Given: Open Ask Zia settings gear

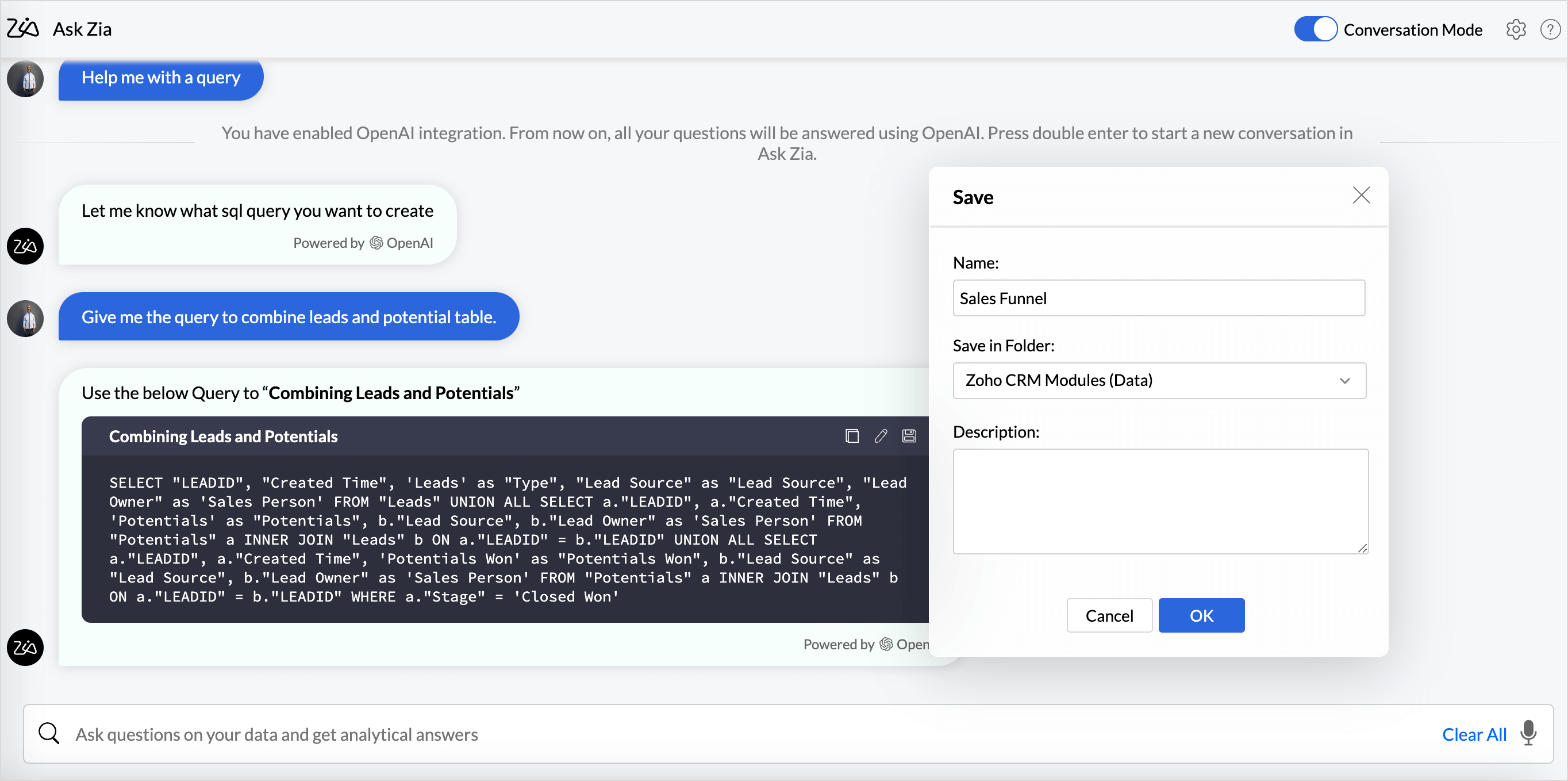Looking at the screenshot, I should (1516, 29).
